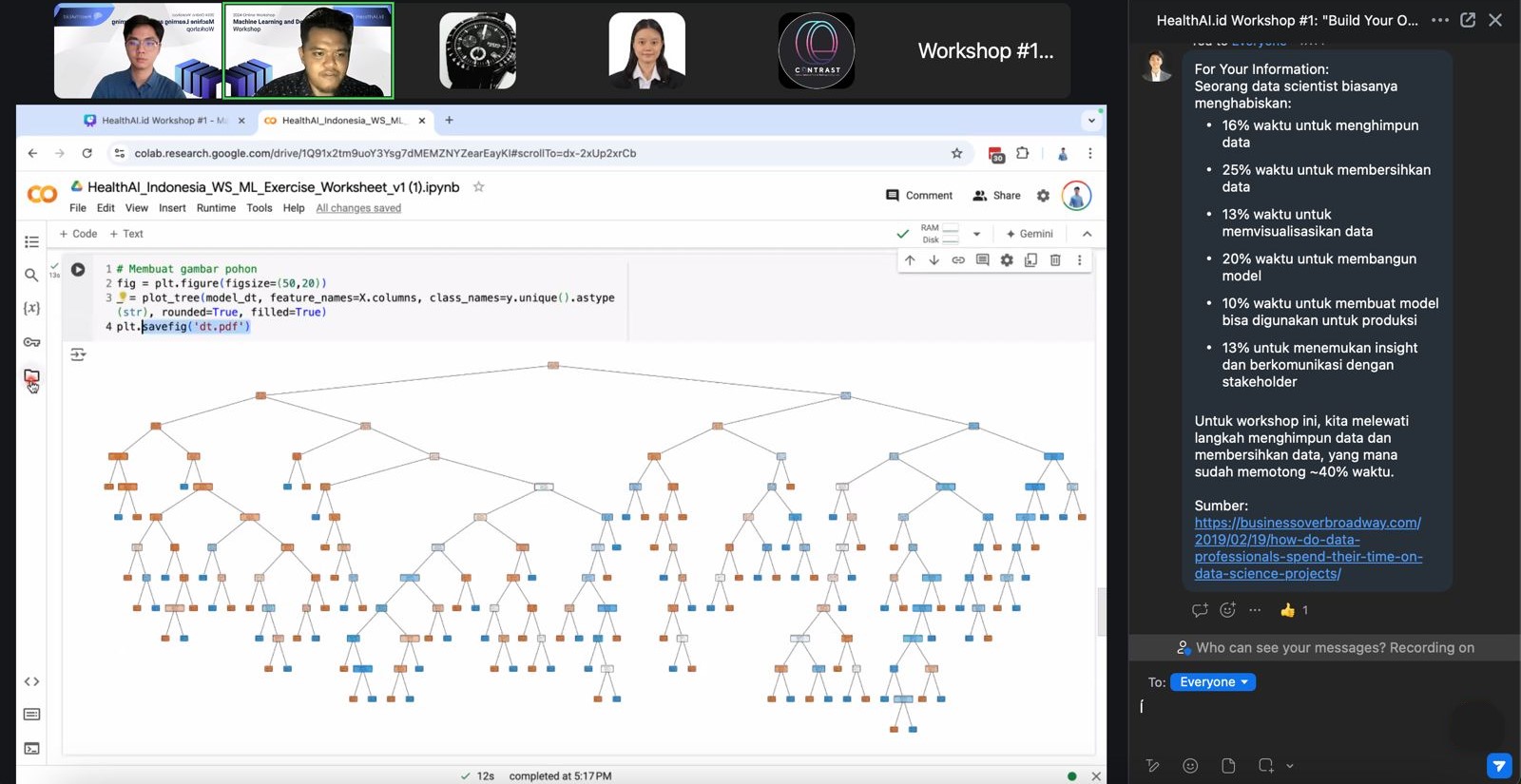Bookmark this page with star icon

(956, 153)
